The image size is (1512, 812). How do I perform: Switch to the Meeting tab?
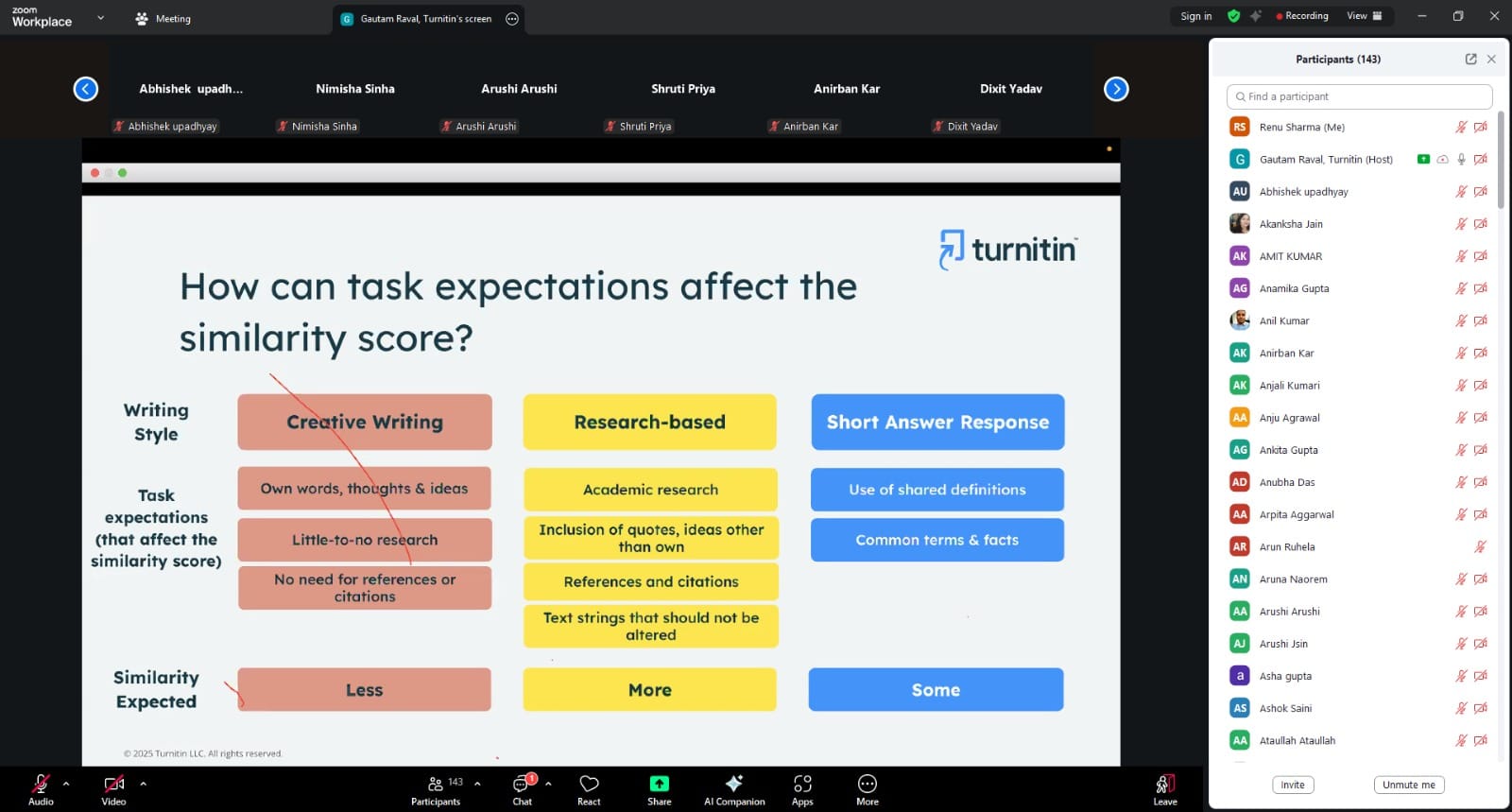point(163,19)
